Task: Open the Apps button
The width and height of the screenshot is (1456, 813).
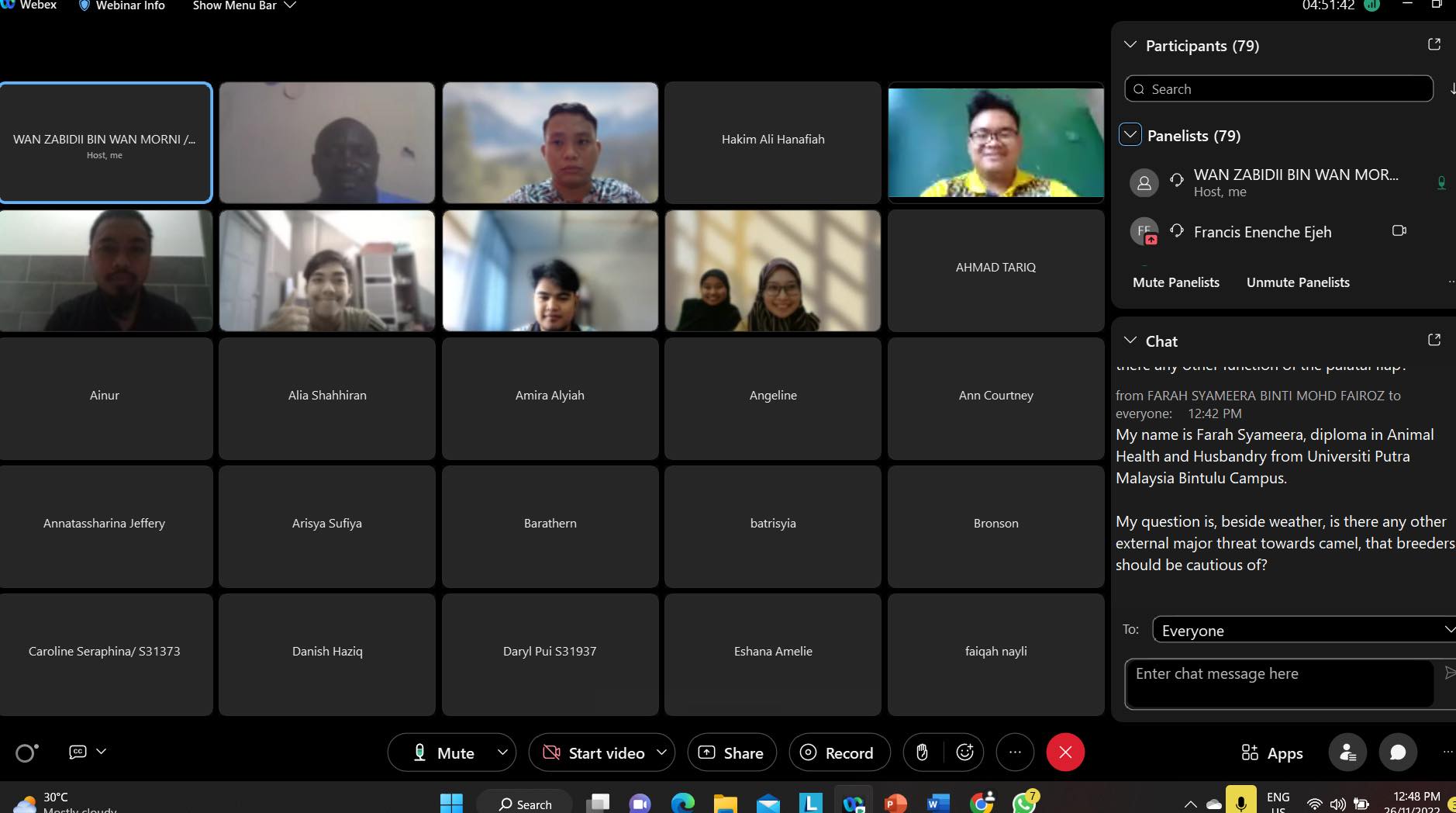Action: [1272, 753]
